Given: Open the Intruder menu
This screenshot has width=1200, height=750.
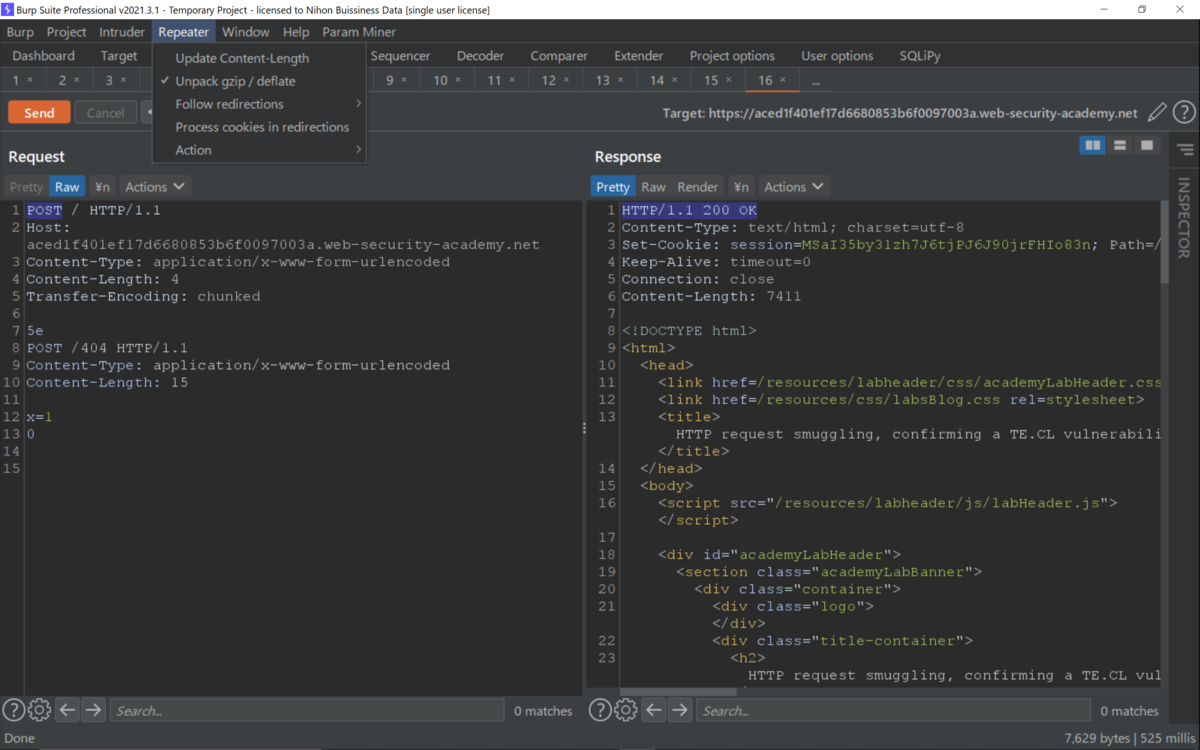Looking at the screenshot, I should click(122, 32).
